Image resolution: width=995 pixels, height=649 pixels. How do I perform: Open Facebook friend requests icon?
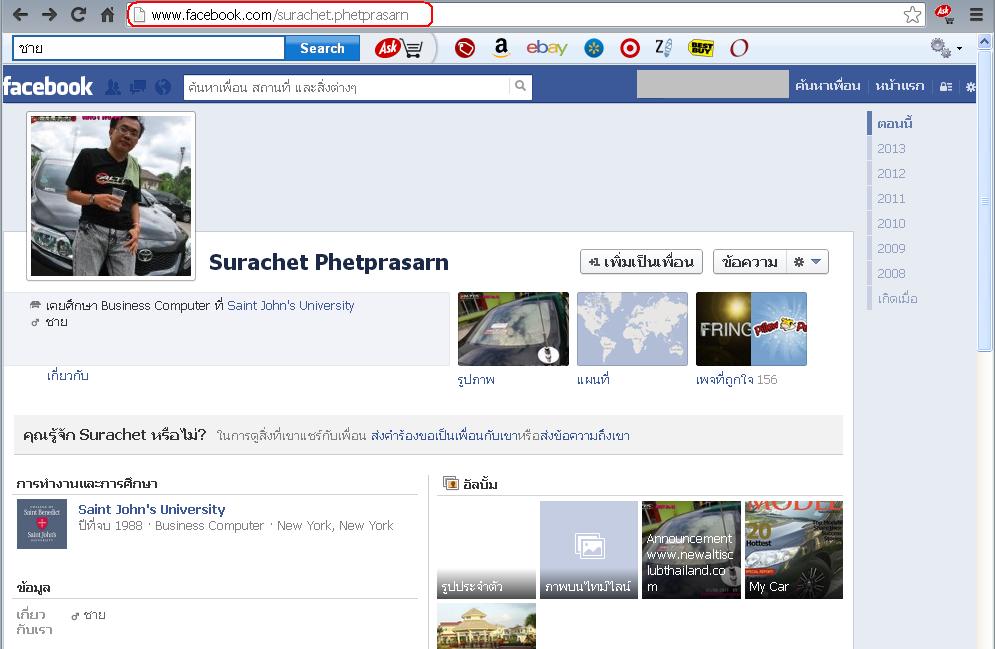click(113, 87)
